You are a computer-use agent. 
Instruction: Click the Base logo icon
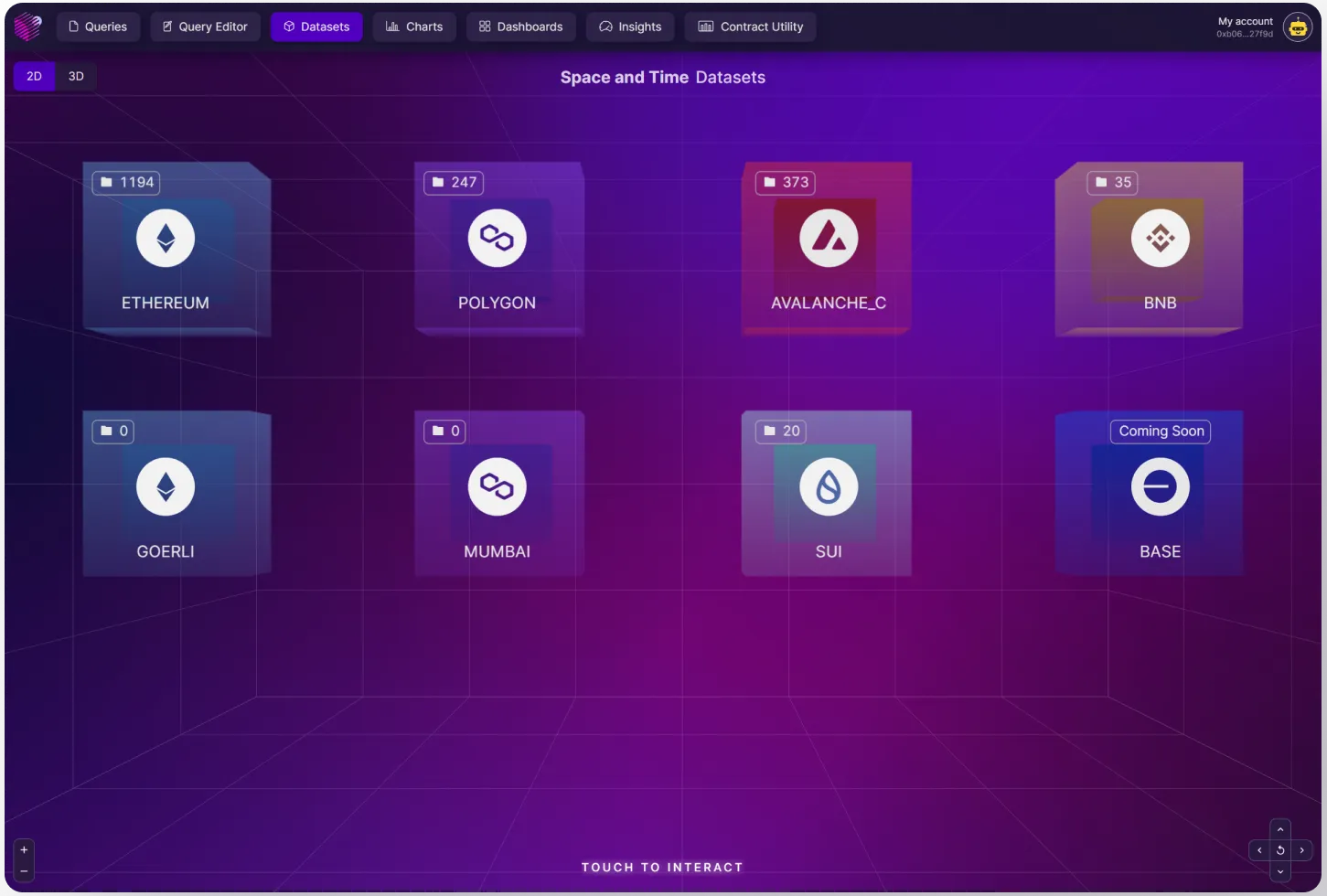pyautogui.click(x=1160, y=486)
